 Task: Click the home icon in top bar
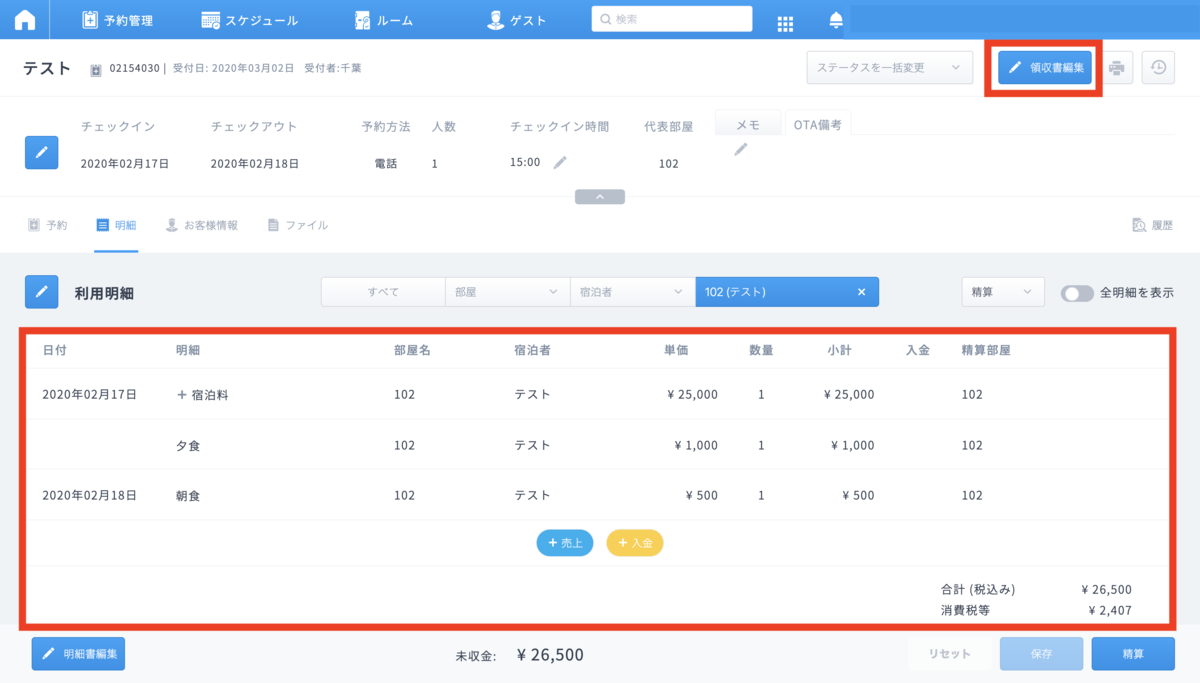(x=24, y=20)
